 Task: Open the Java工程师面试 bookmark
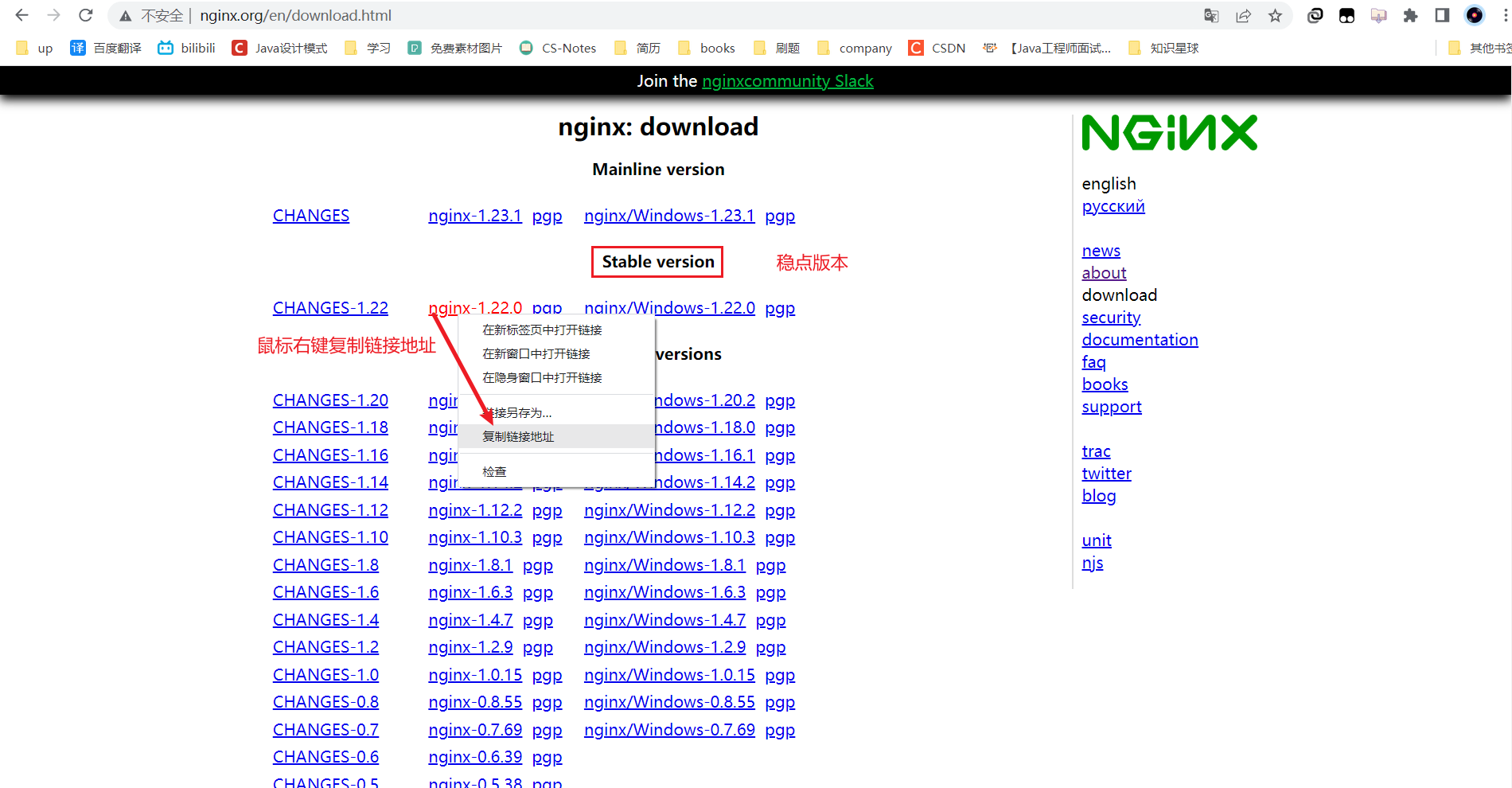[x=1046, y=49]
